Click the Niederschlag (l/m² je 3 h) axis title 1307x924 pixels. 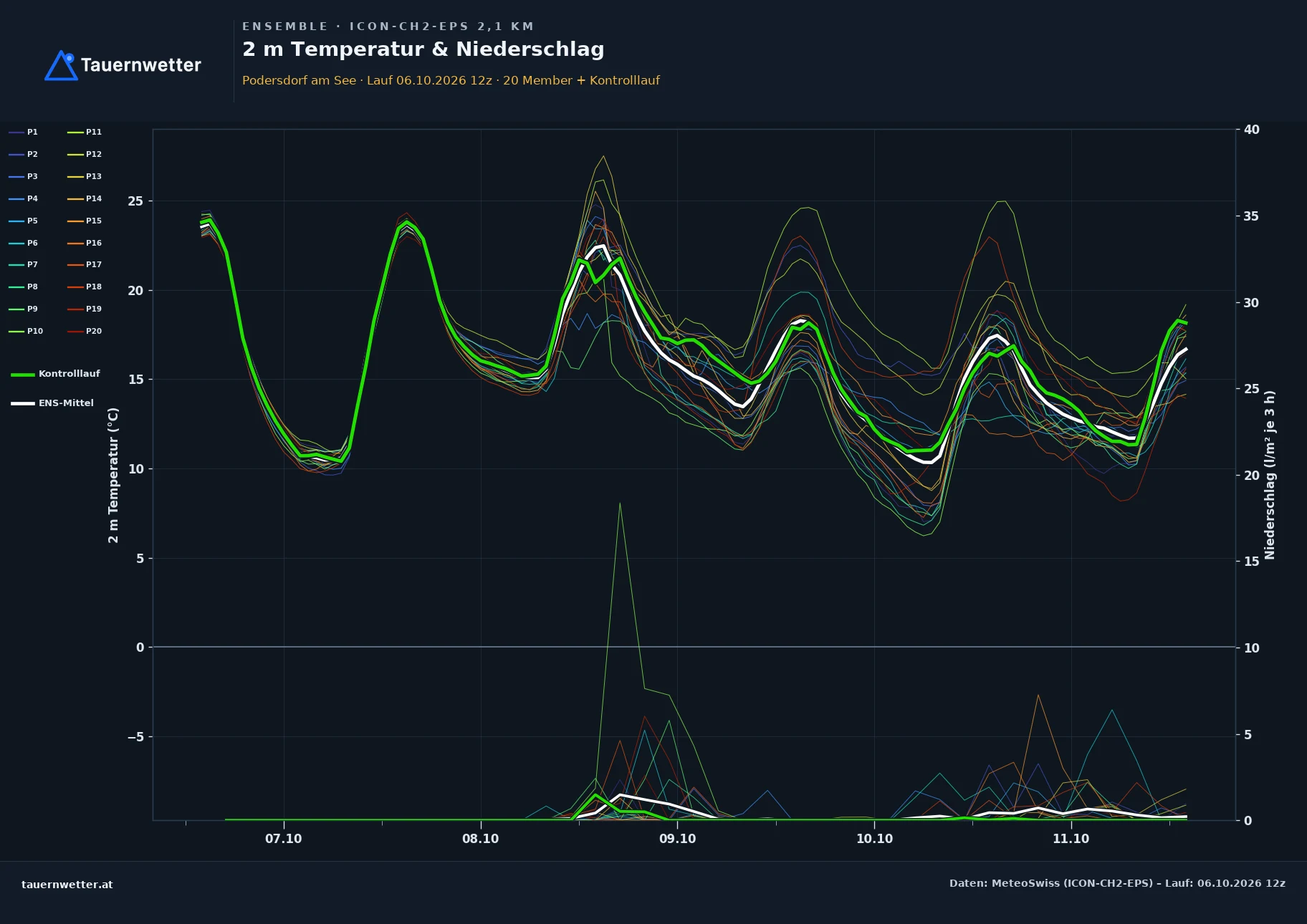coord(1270,475)
